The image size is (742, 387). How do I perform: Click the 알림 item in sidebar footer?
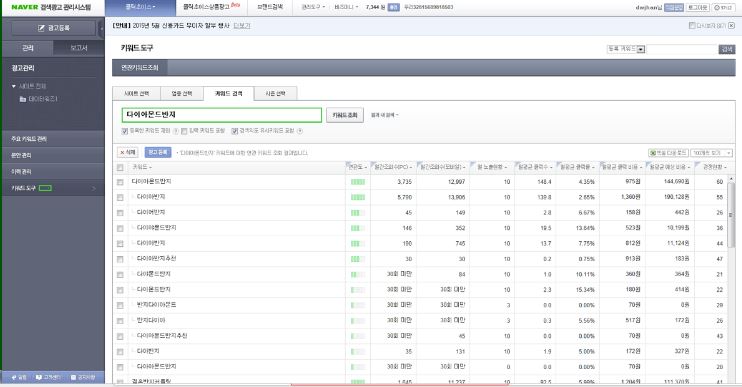coord(19,378)
